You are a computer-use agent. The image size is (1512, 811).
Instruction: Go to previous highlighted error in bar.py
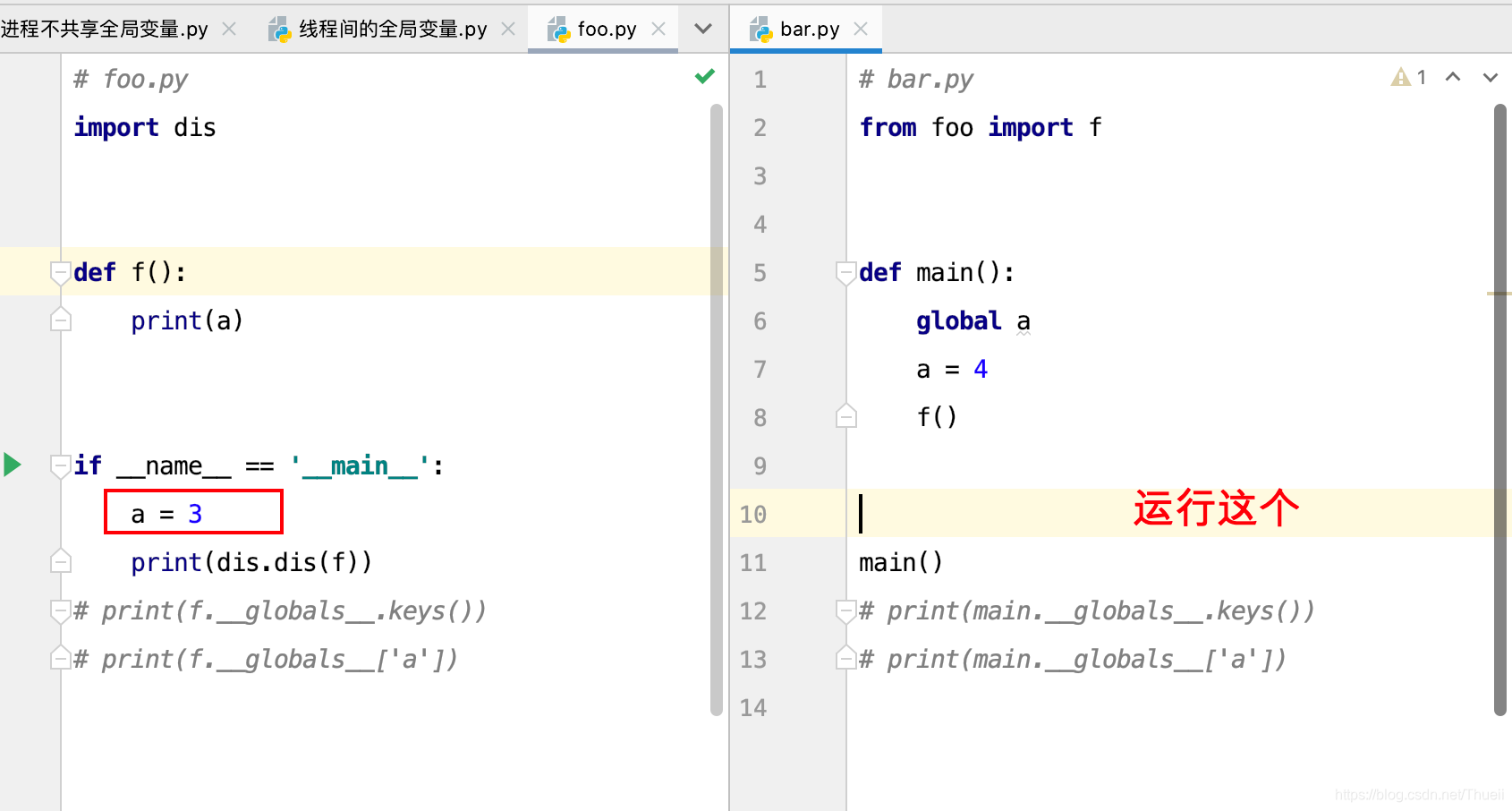click(x=1454, y=78)
